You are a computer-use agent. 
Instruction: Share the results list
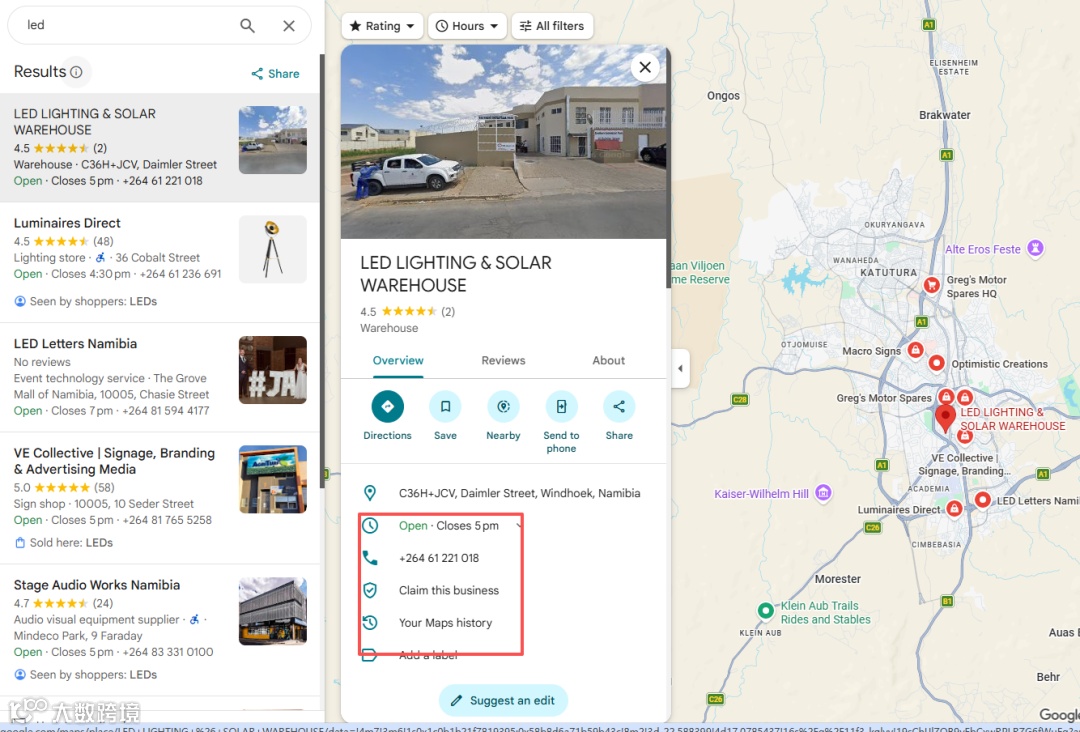pyautogui.click(x=276, y=74)
